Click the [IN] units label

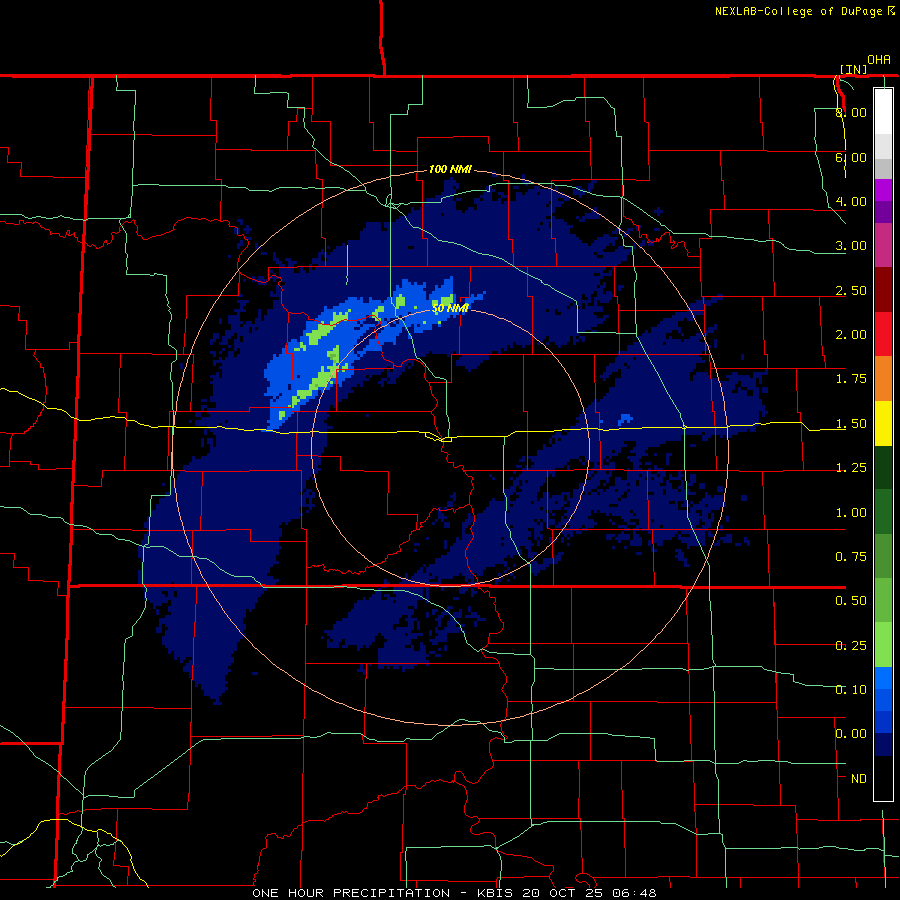(854, 69)
